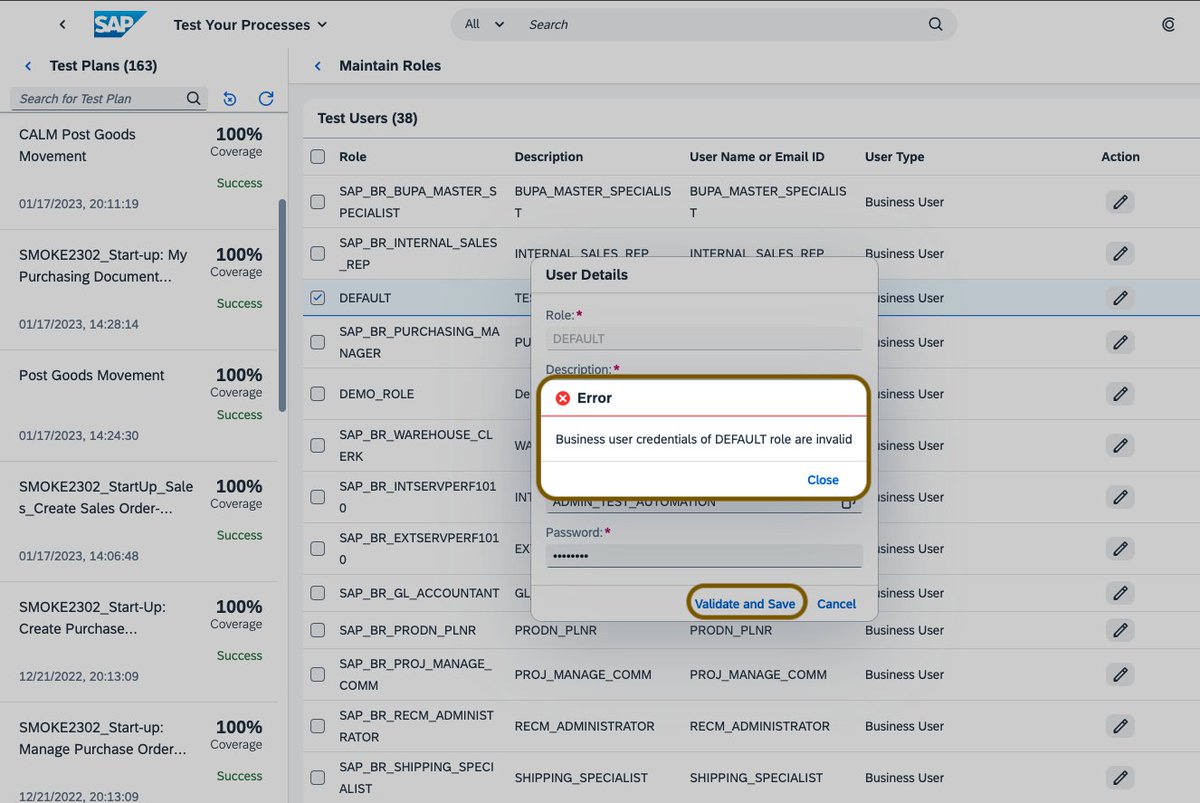This screenshot has height=803, width=1200.
Task: Click the Password input field
Action: (704, 556)
